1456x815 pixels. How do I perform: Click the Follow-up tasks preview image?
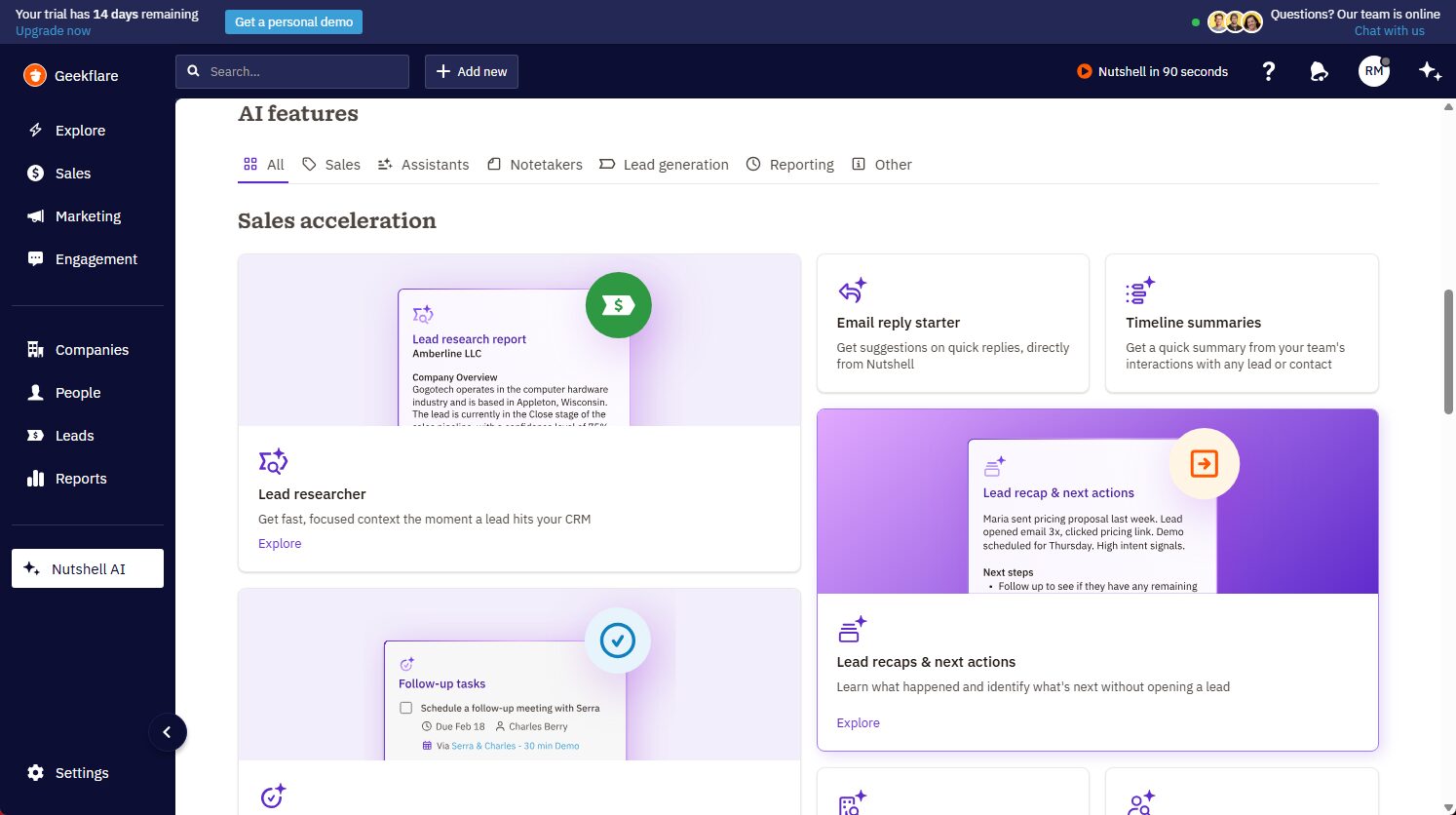pos(519,675)
